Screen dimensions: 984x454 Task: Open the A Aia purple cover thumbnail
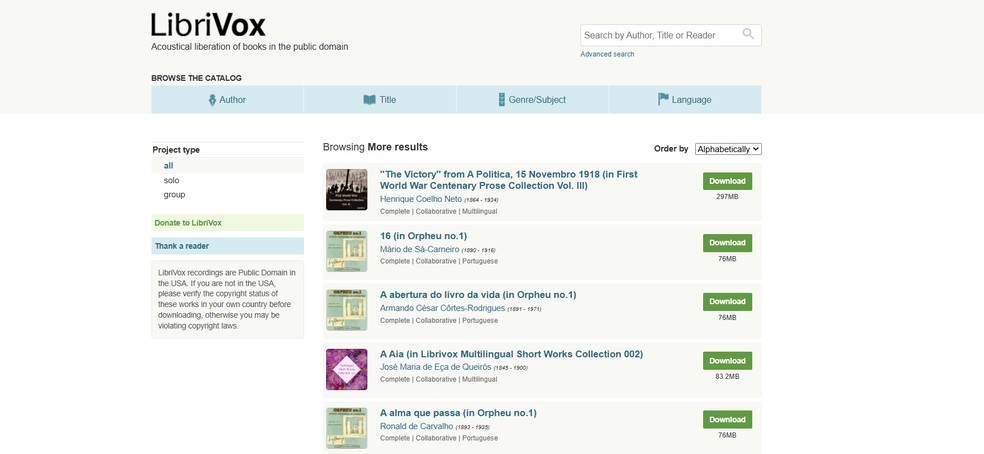(346, 369)
